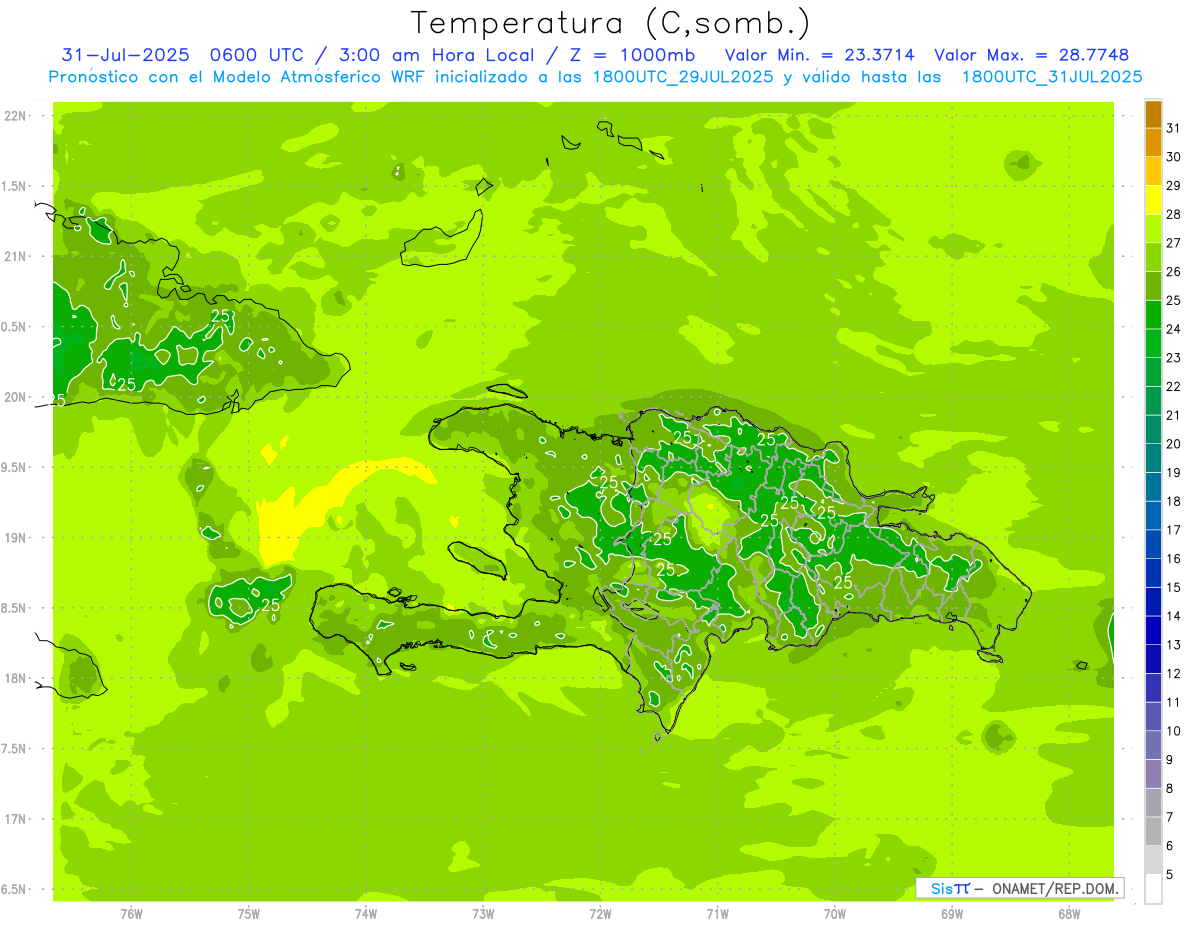Image resolution: width=1200 pixels, height=927 pixels.
Task: Click the longitude axis label "72W"
Action: click(x=600, y=913)
